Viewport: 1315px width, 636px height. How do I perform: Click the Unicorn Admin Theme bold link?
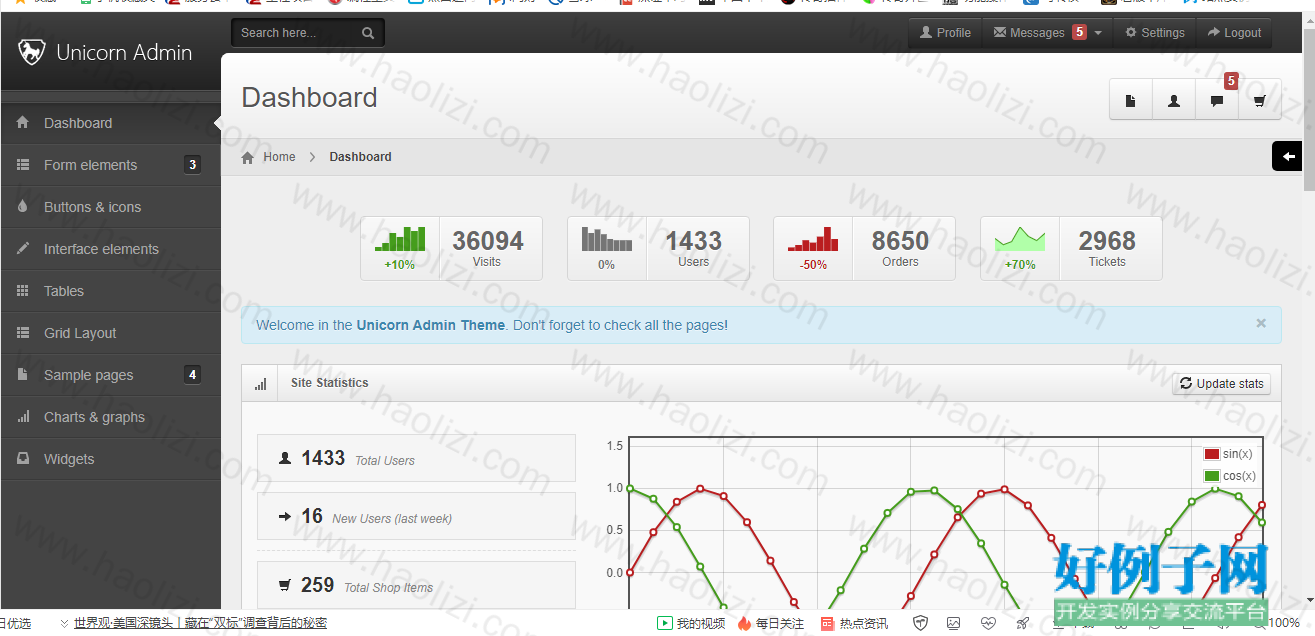pos(430,325)
